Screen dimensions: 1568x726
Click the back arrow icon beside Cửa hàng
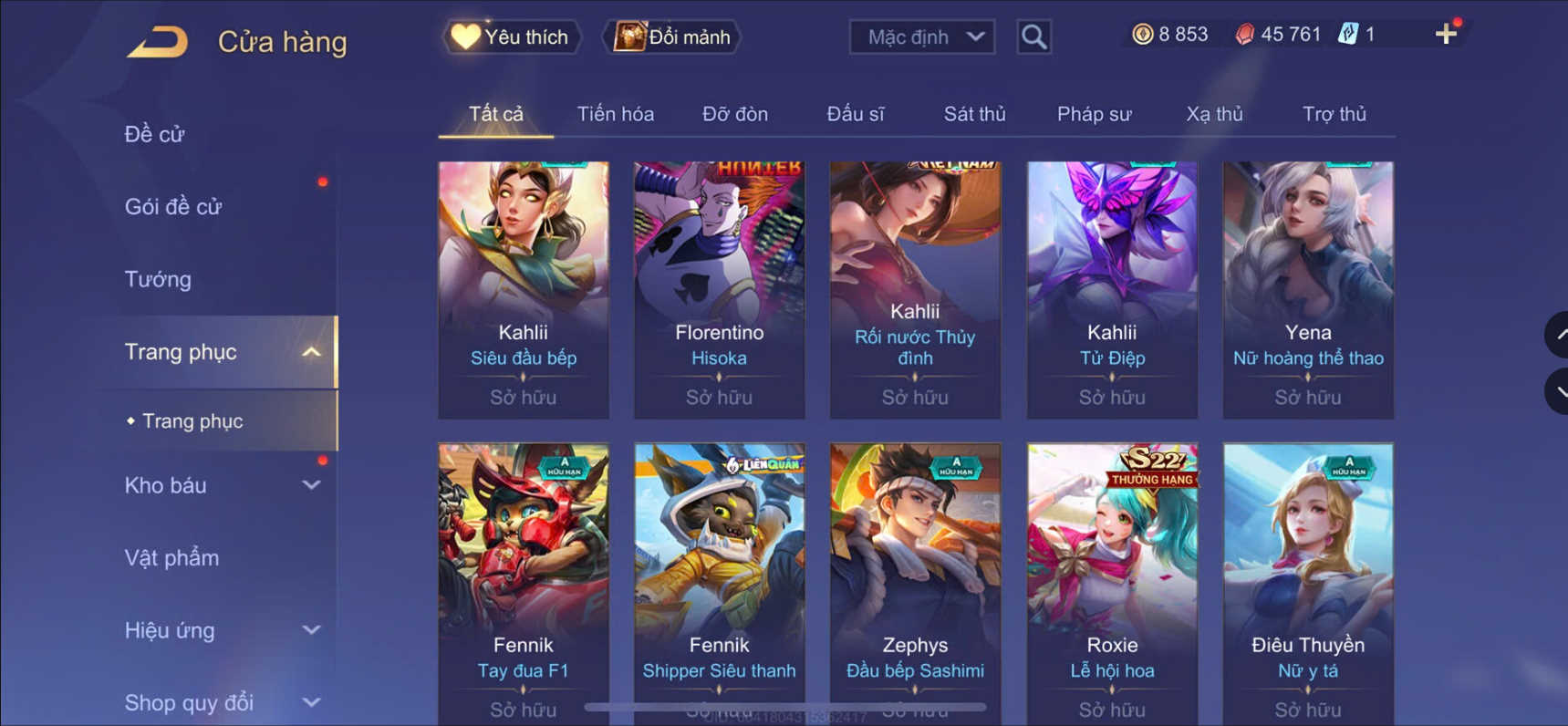(158, 42)
